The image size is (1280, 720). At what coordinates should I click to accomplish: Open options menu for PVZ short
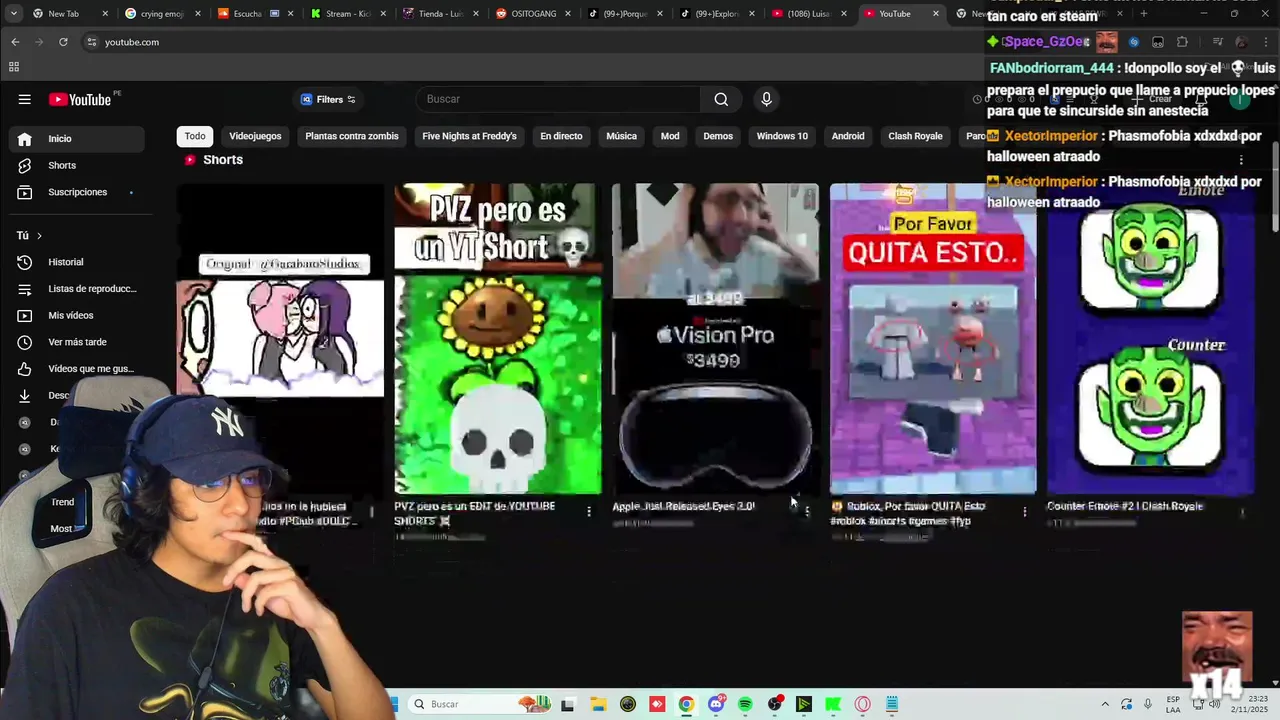[x=589, y=512]
